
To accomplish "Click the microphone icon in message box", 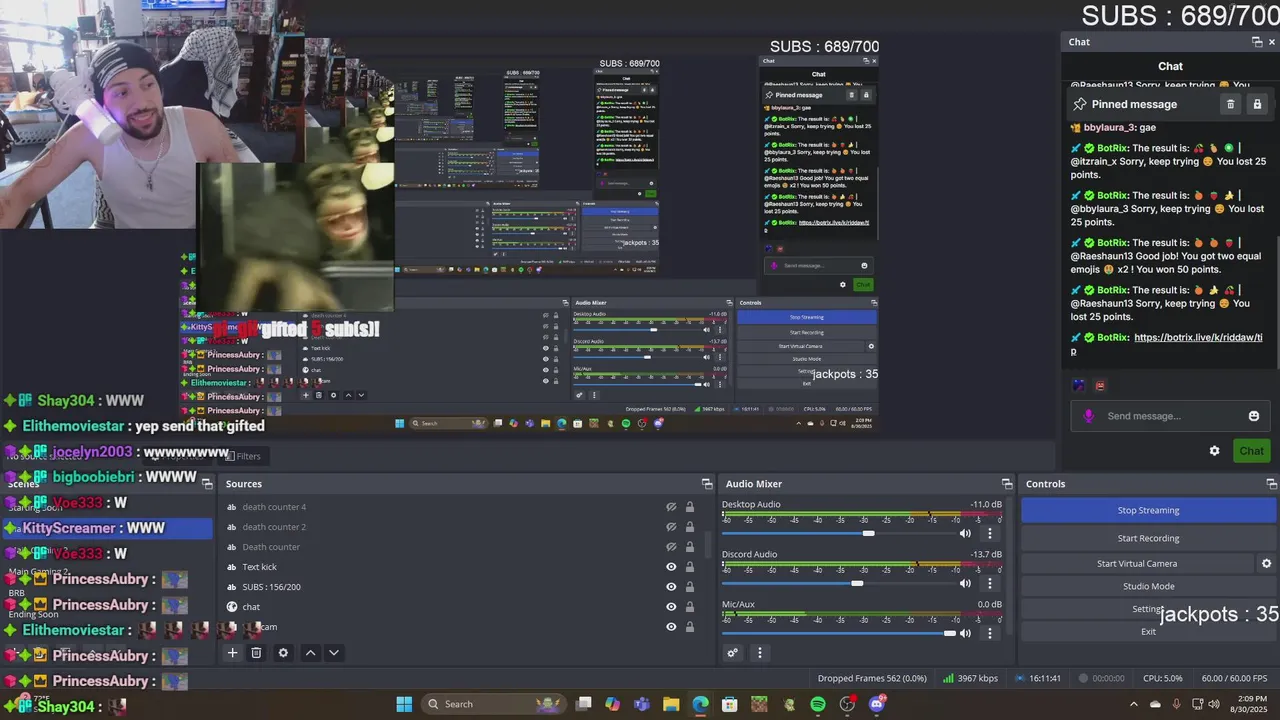I will click(1089, 416).
